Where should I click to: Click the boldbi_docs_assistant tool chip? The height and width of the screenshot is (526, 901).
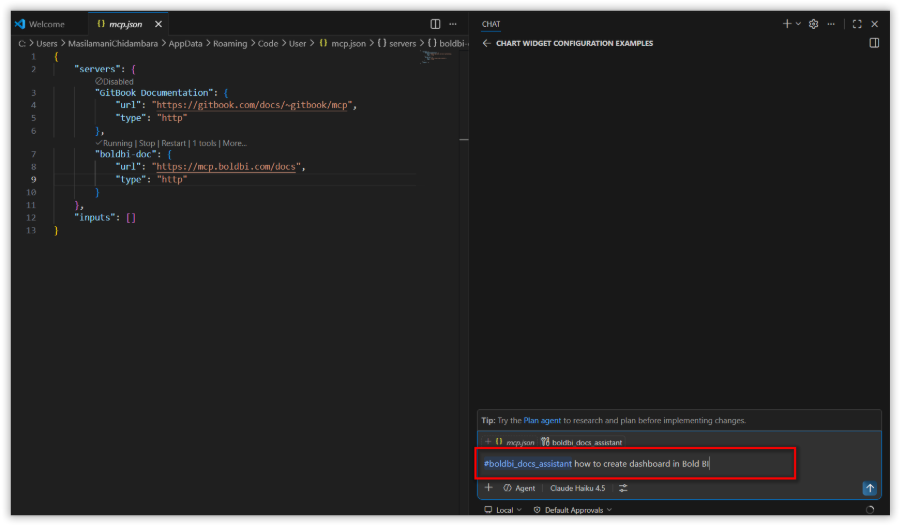click(582, 442)
